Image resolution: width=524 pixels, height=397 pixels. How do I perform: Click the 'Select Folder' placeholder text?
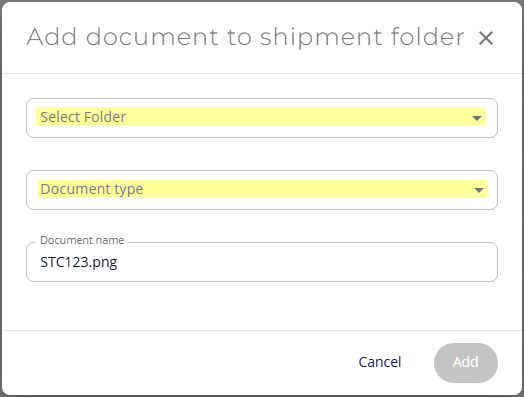click(x=83, y=117)
